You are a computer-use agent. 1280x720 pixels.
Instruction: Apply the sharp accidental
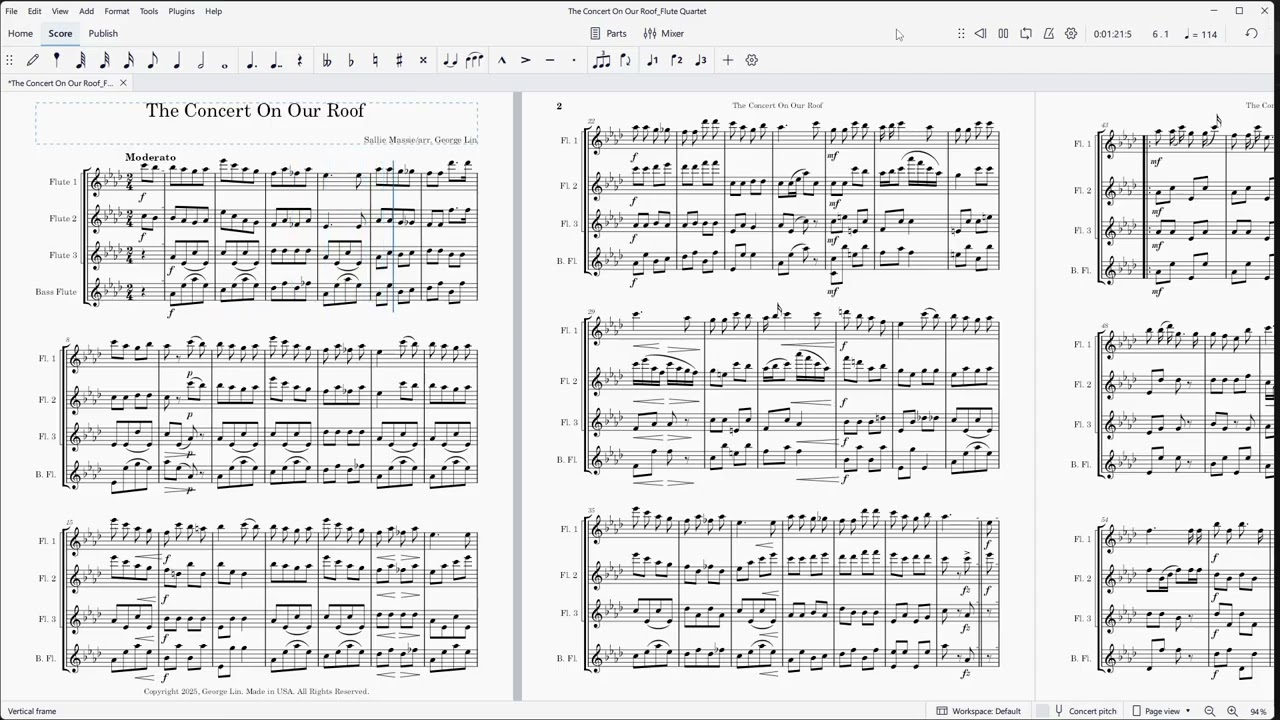tap(399, 60)
